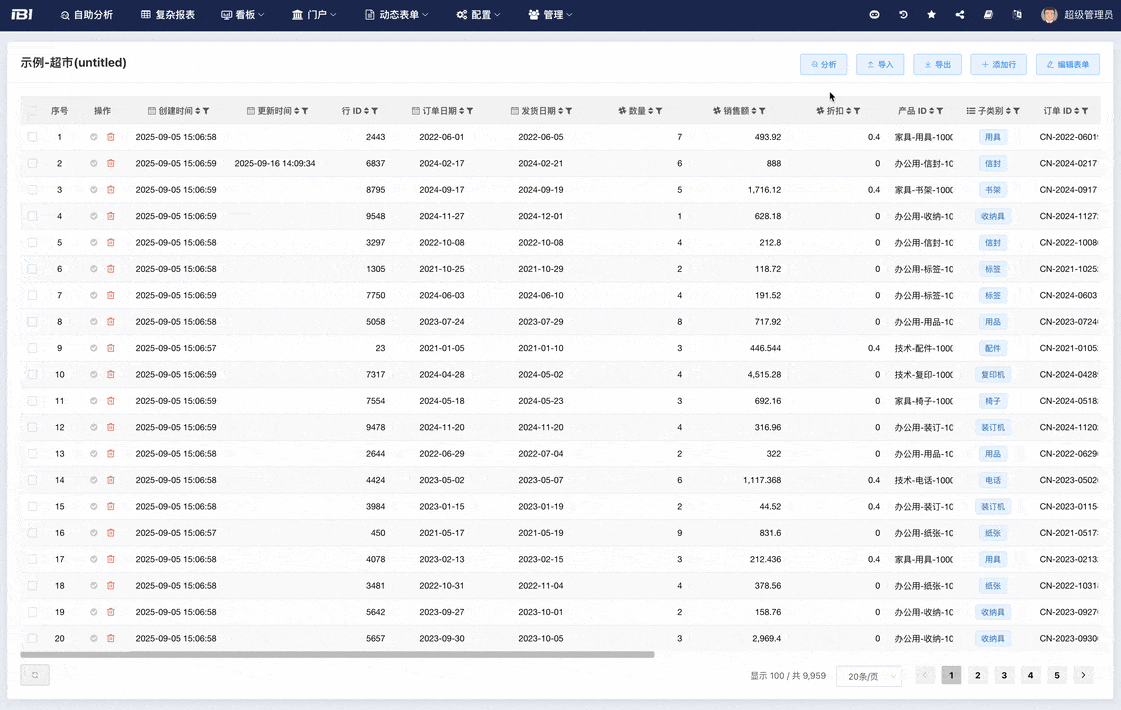
Task: Click the star favorites icon in top bar
Action: 932,15
